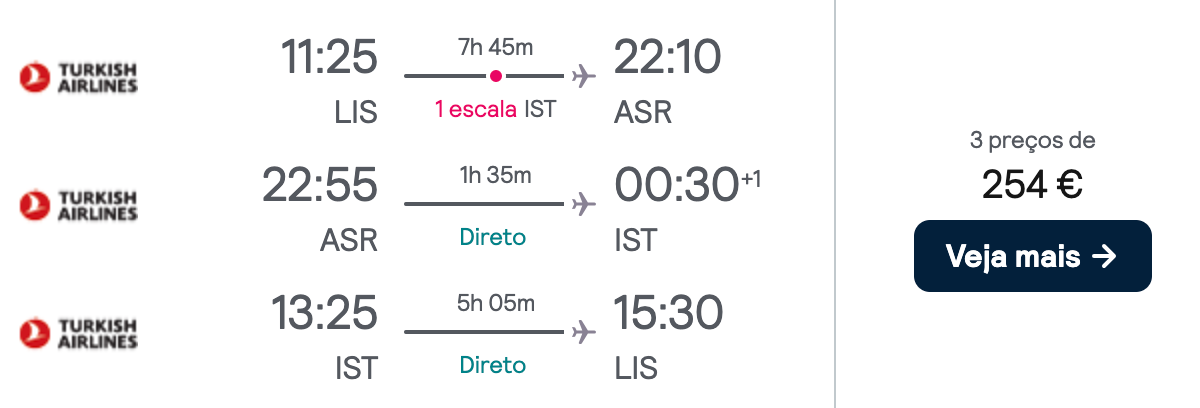Click Turkish Airlines logo on LIS–ASR flight
This screenshot has height=408, width=1200.
click(x=79, y=77)
